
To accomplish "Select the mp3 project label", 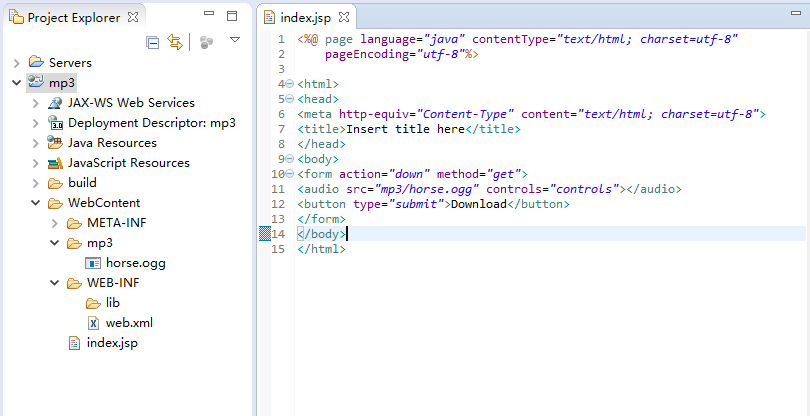I will click(x=62, y=83).
